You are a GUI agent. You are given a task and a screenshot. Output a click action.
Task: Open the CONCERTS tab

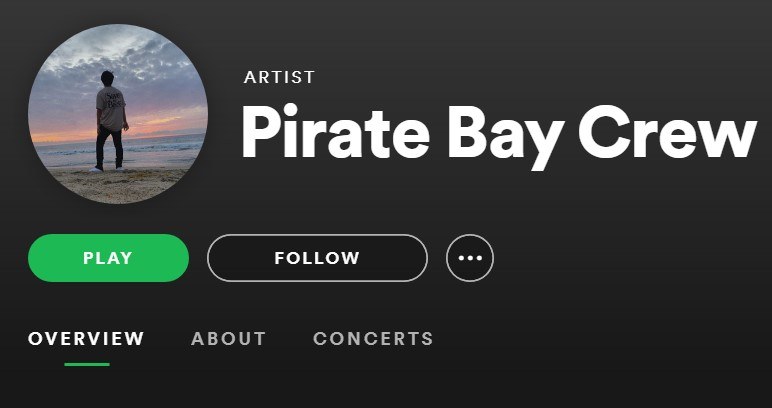(373, 339)
